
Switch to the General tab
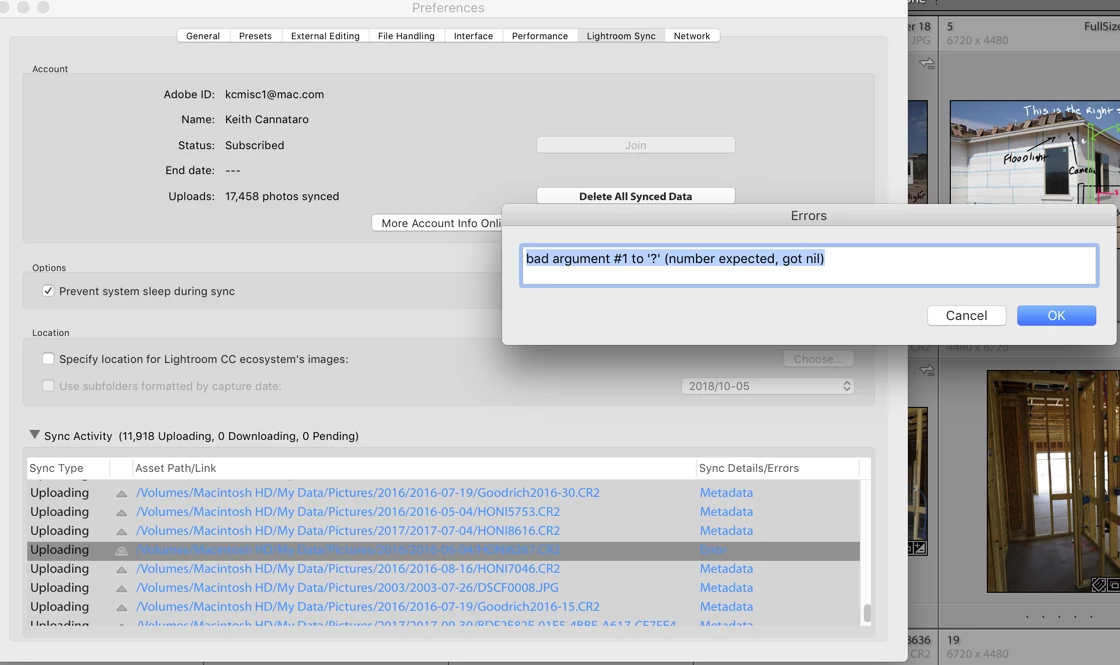coord(203,36)
